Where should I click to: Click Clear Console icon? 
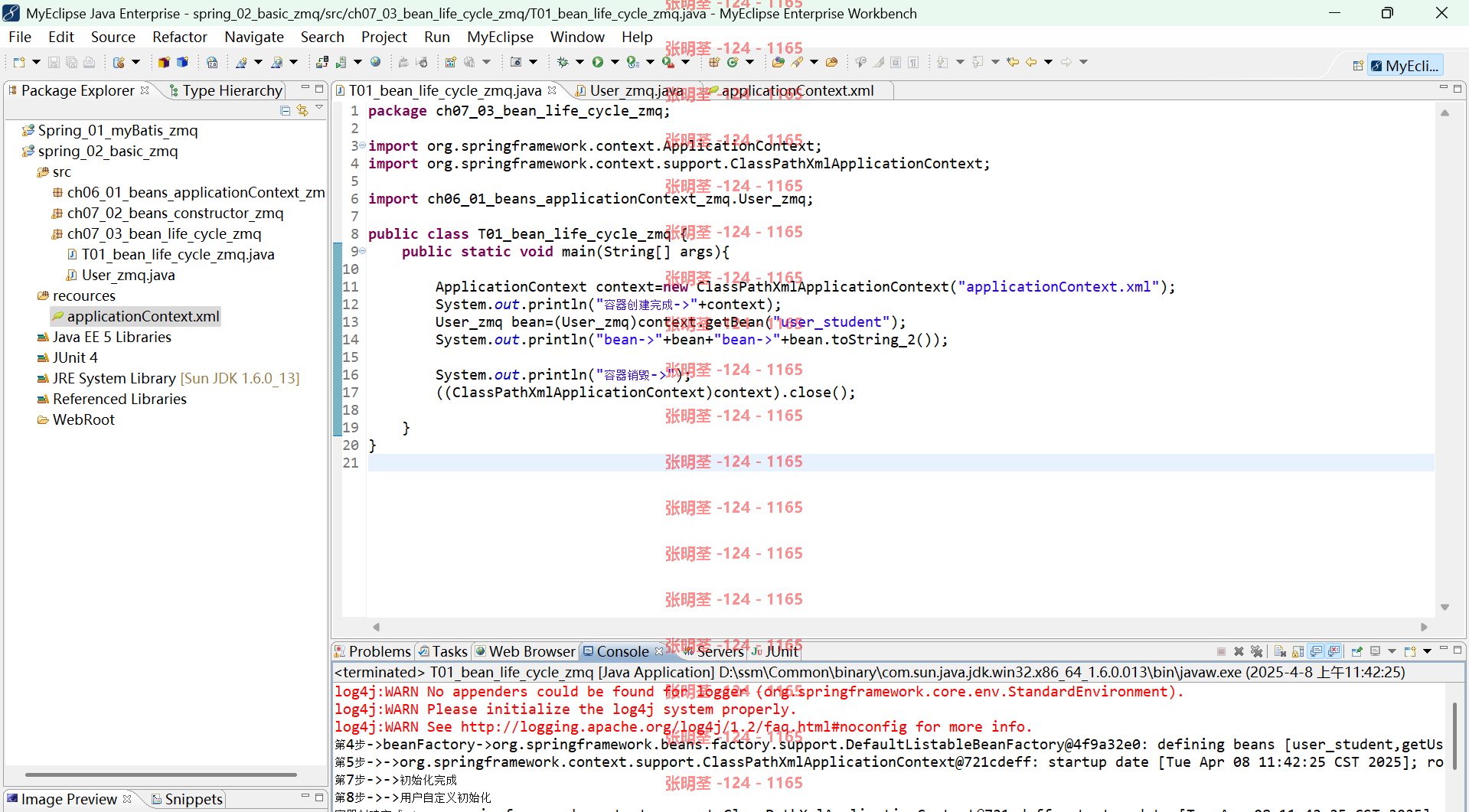(x=1280, y=651)
